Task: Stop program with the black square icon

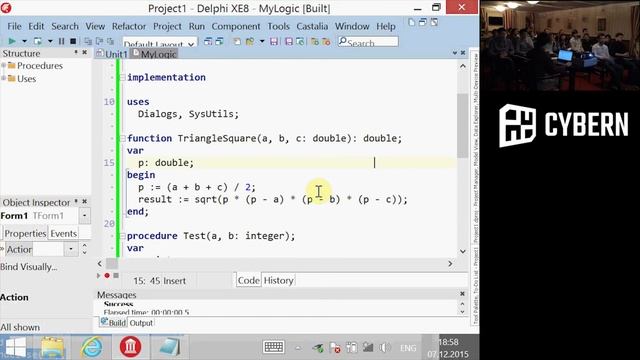Action: (x=73, y=41)
